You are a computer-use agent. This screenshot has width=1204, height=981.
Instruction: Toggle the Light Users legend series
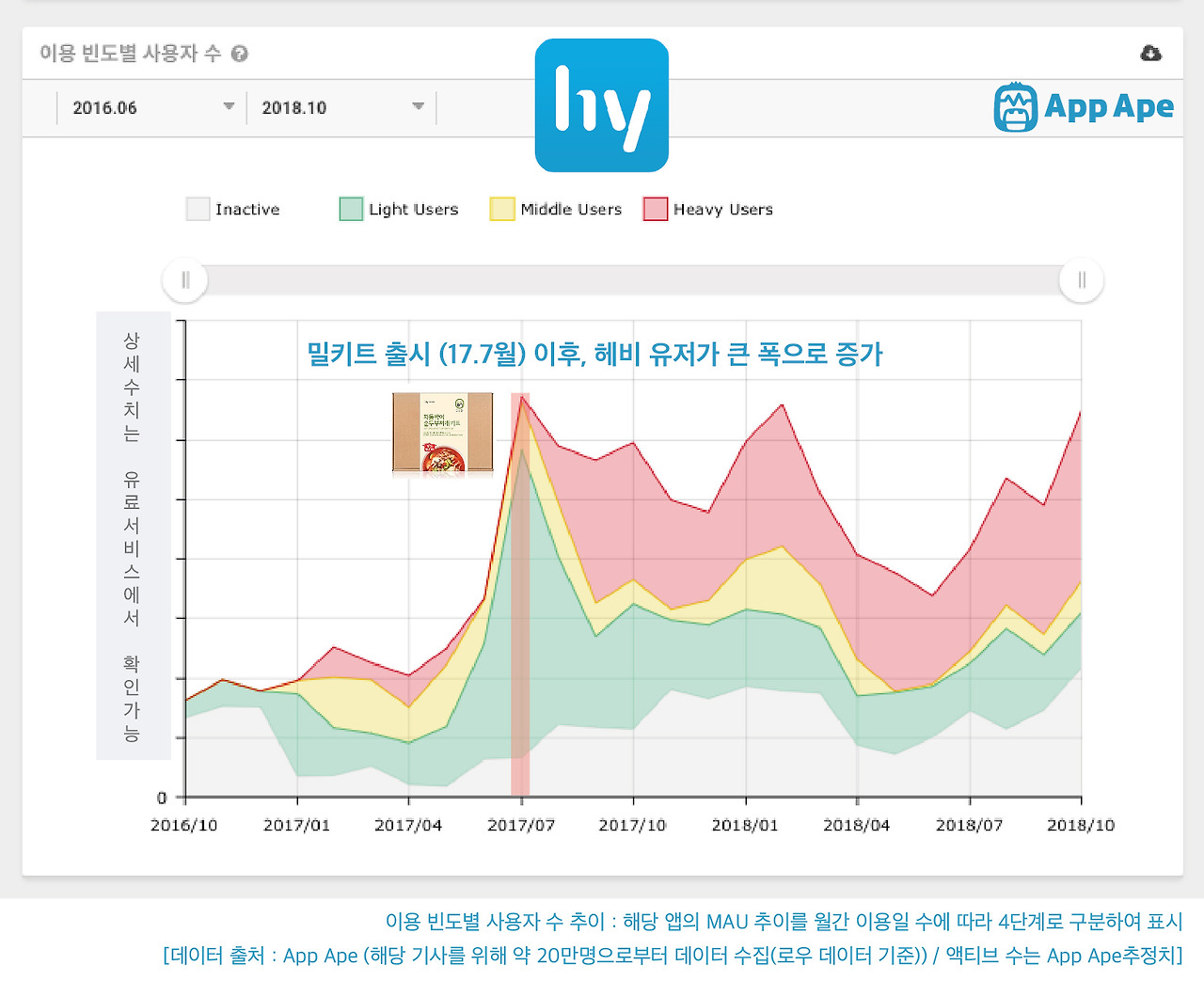click(x=399, y=209)
